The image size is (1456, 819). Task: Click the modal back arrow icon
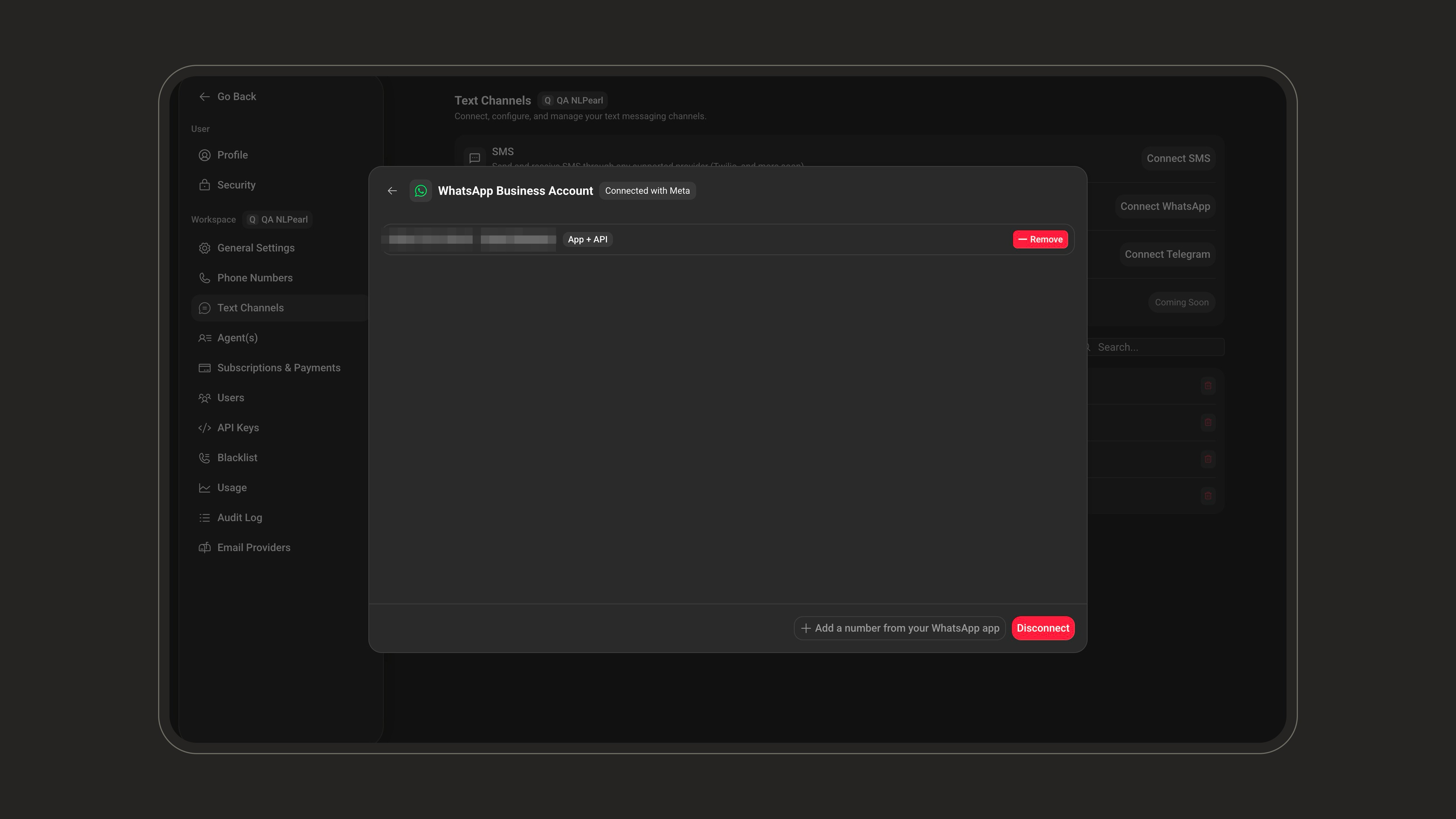click(x=392, y=191)
